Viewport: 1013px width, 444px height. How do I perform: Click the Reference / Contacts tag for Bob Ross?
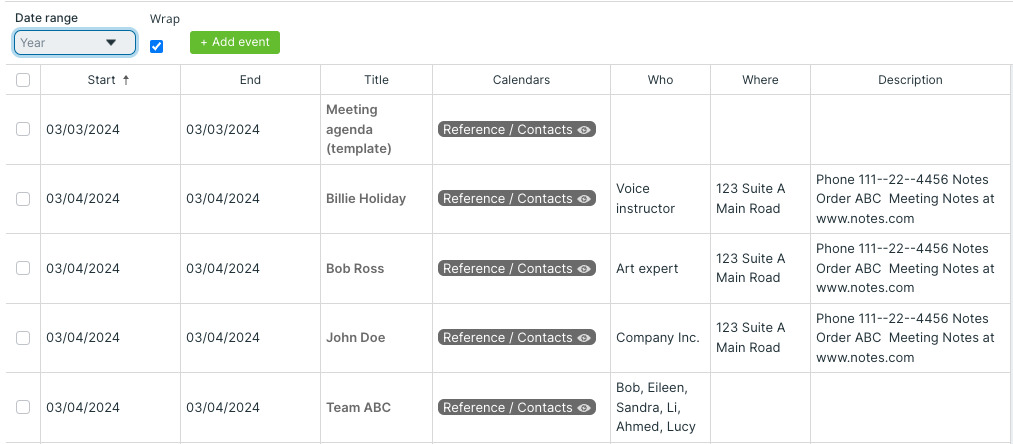507,269
